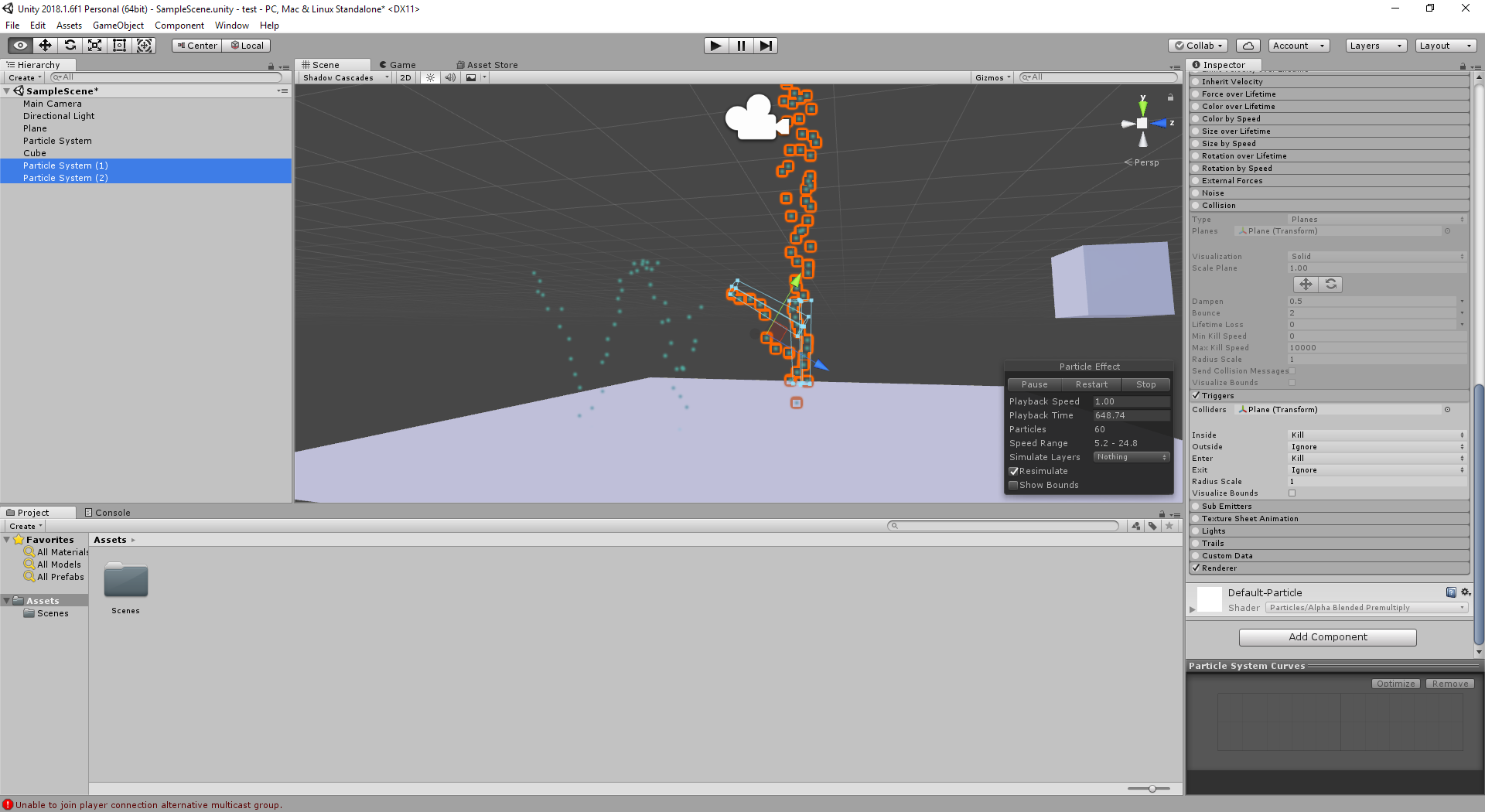
Task: Open the Inside trigger action dropdown
Action: [1377, 435]
